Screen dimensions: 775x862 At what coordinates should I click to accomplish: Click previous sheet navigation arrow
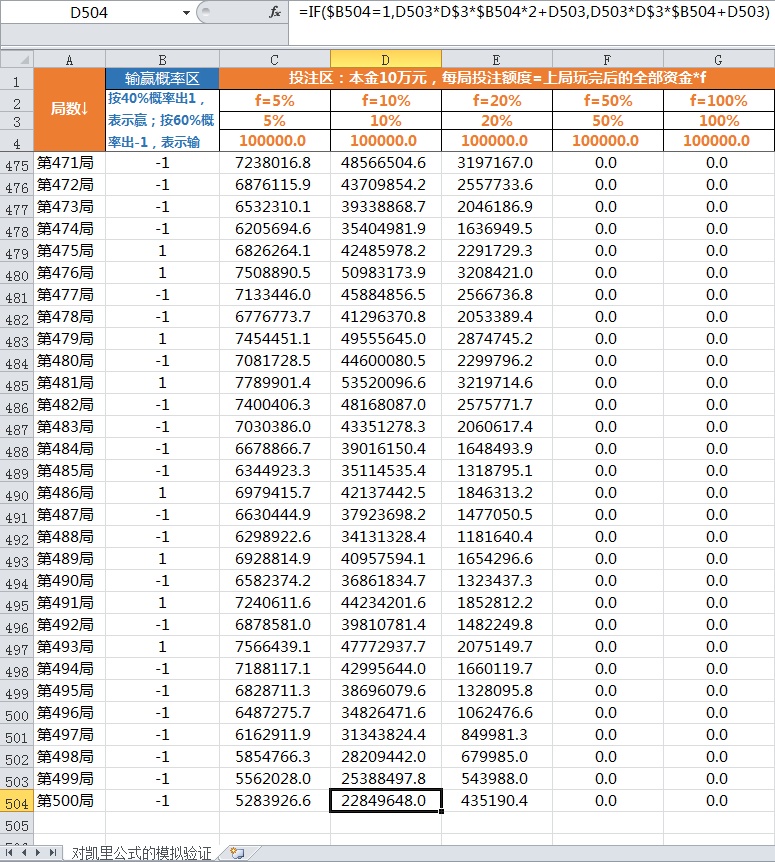(x=25, y=853)
